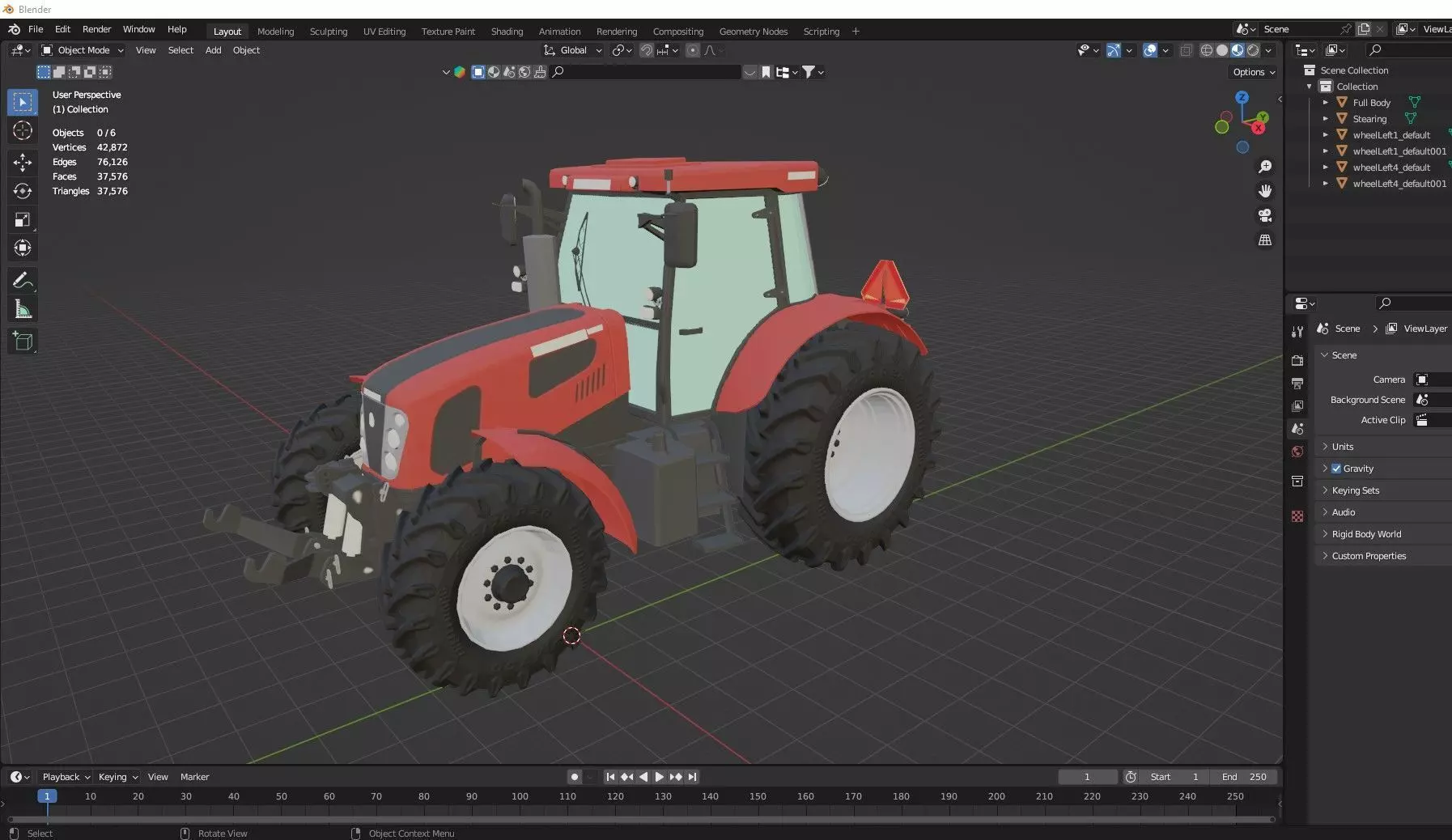Viewport: 1452px width, 840px height.
Task: Open the View Layer properties tab icon
Action: click(1297, 405)
